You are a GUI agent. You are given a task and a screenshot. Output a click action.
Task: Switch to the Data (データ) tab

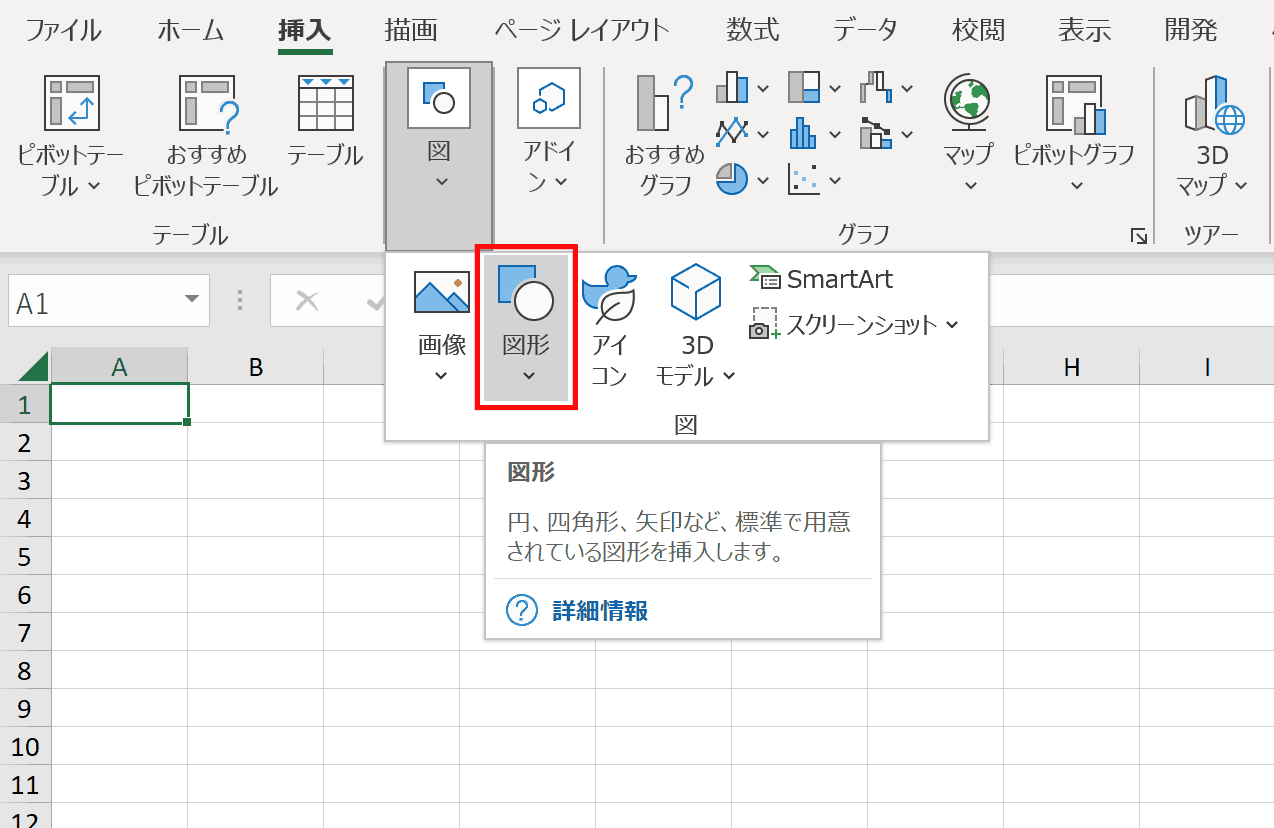pyautogui.click(x=866, y=30)
